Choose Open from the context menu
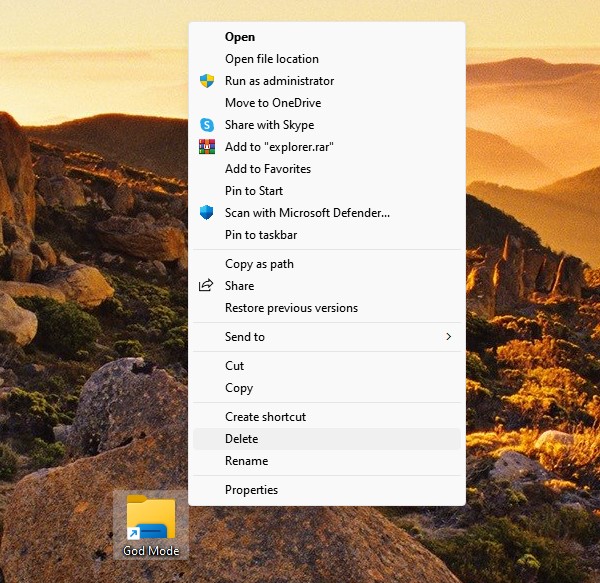The image size is (600, 583). 327,37
